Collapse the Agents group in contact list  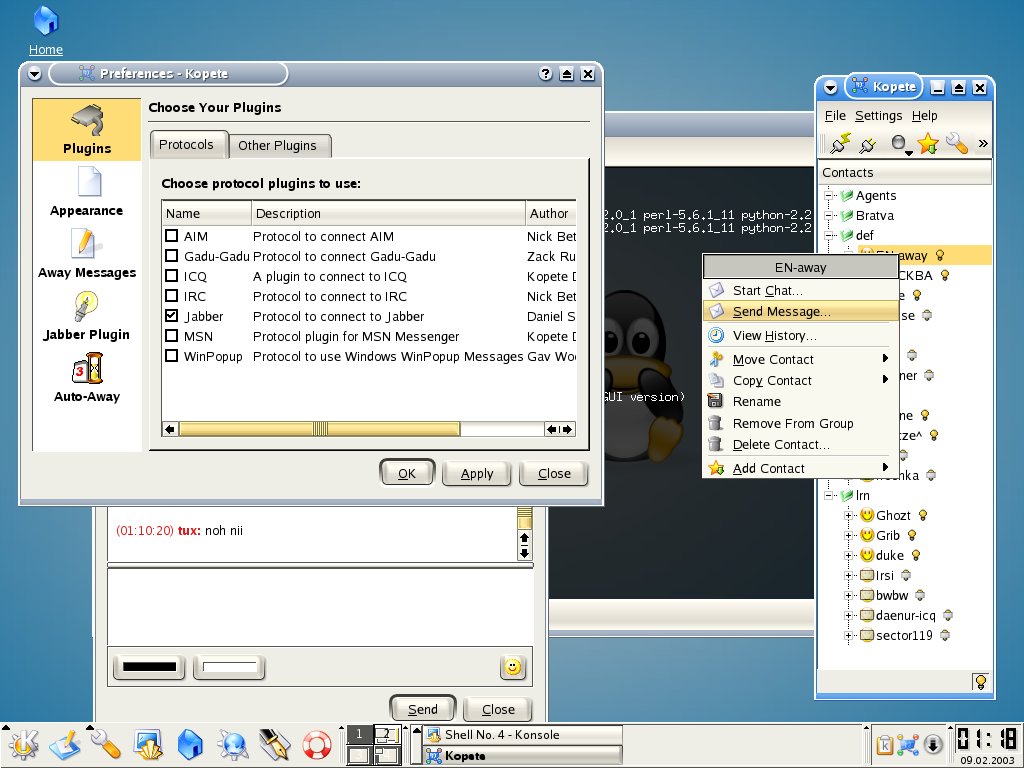click(x=829, y=195)
